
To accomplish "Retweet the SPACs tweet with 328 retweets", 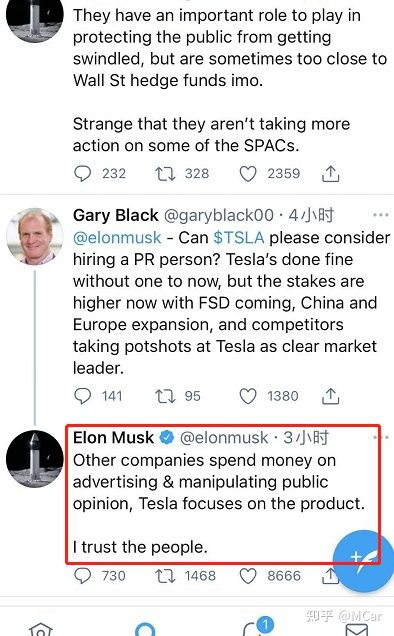I will click(x=165, y=174).
